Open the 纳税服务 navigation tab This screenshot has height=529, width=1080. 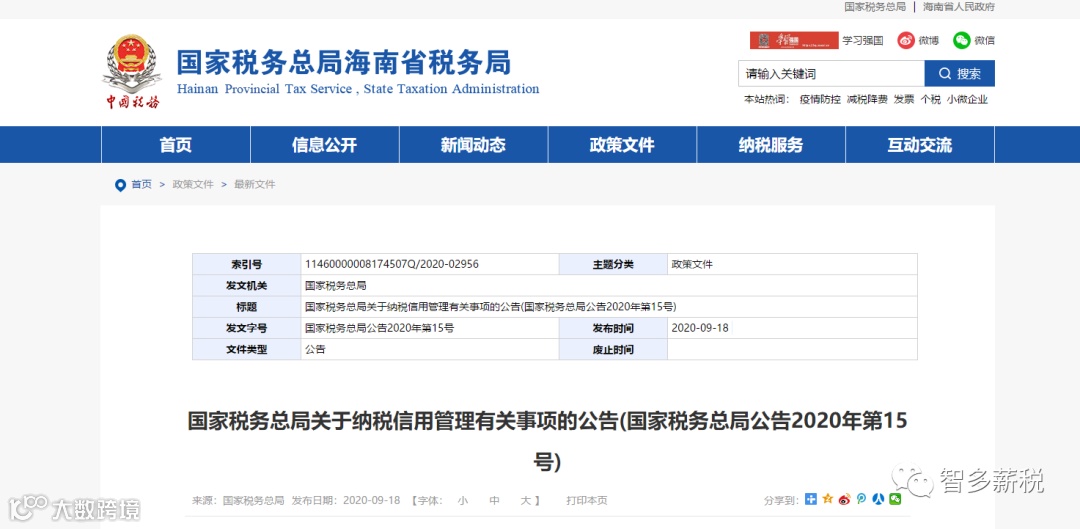point(771,145)
